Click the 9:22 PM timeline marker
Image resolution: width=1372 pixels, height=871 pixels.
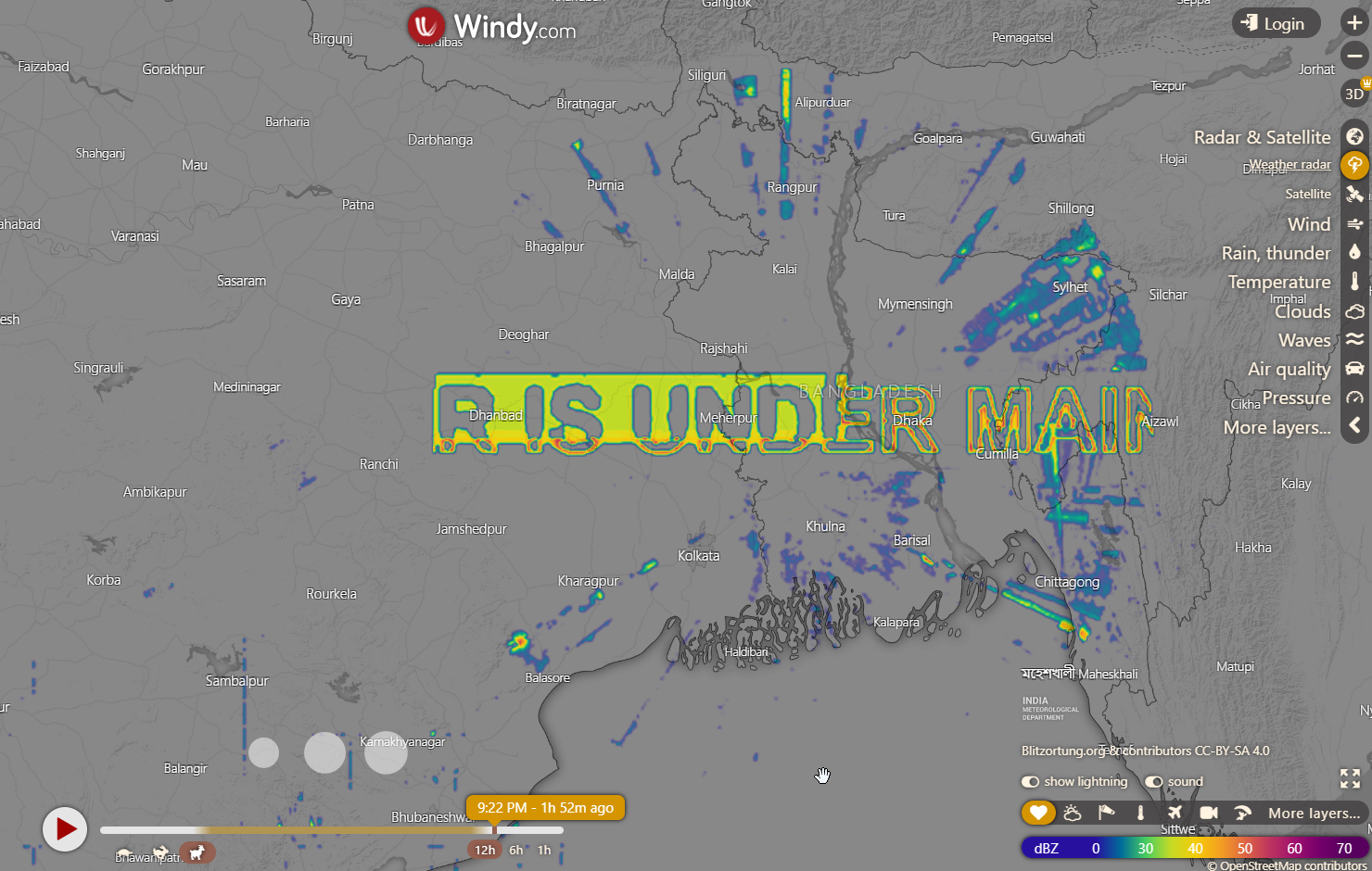pos(545,808)
